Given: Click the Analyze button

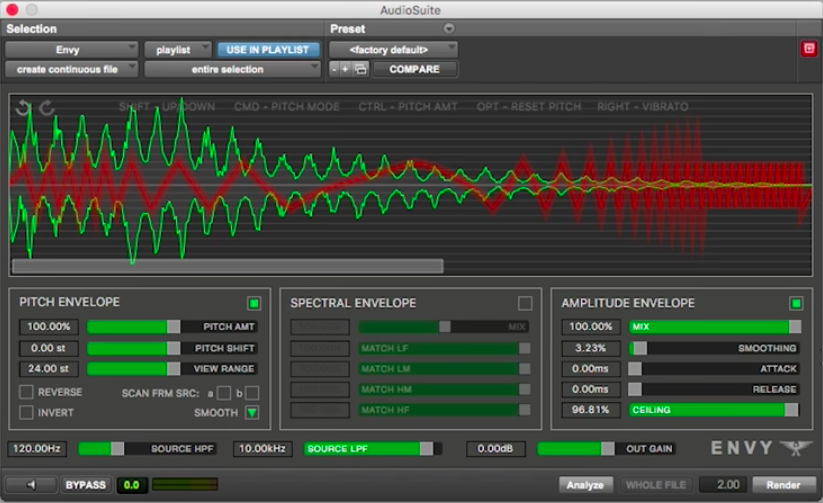Looking at the screenshot, I should pyautogui.click(x=585, y=485).
